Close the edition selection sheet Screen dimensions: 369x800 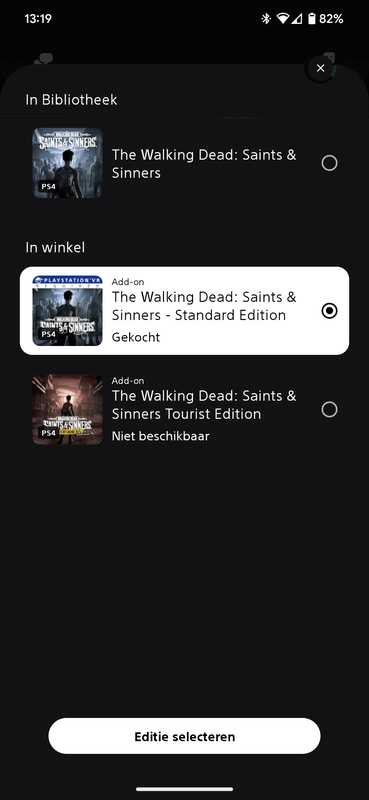[x=320, y=68]
